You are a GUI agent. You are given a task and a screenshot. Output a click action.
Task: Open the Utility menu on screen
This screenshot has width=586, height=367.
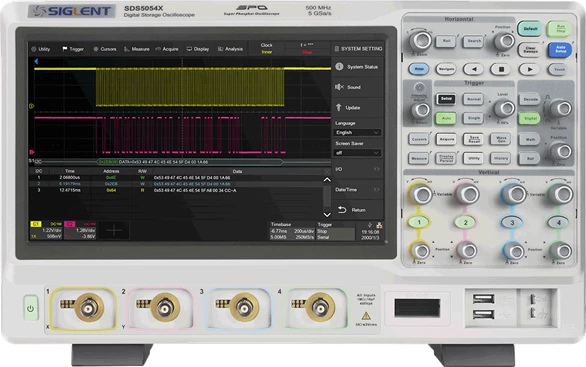[x=41, y=49]
